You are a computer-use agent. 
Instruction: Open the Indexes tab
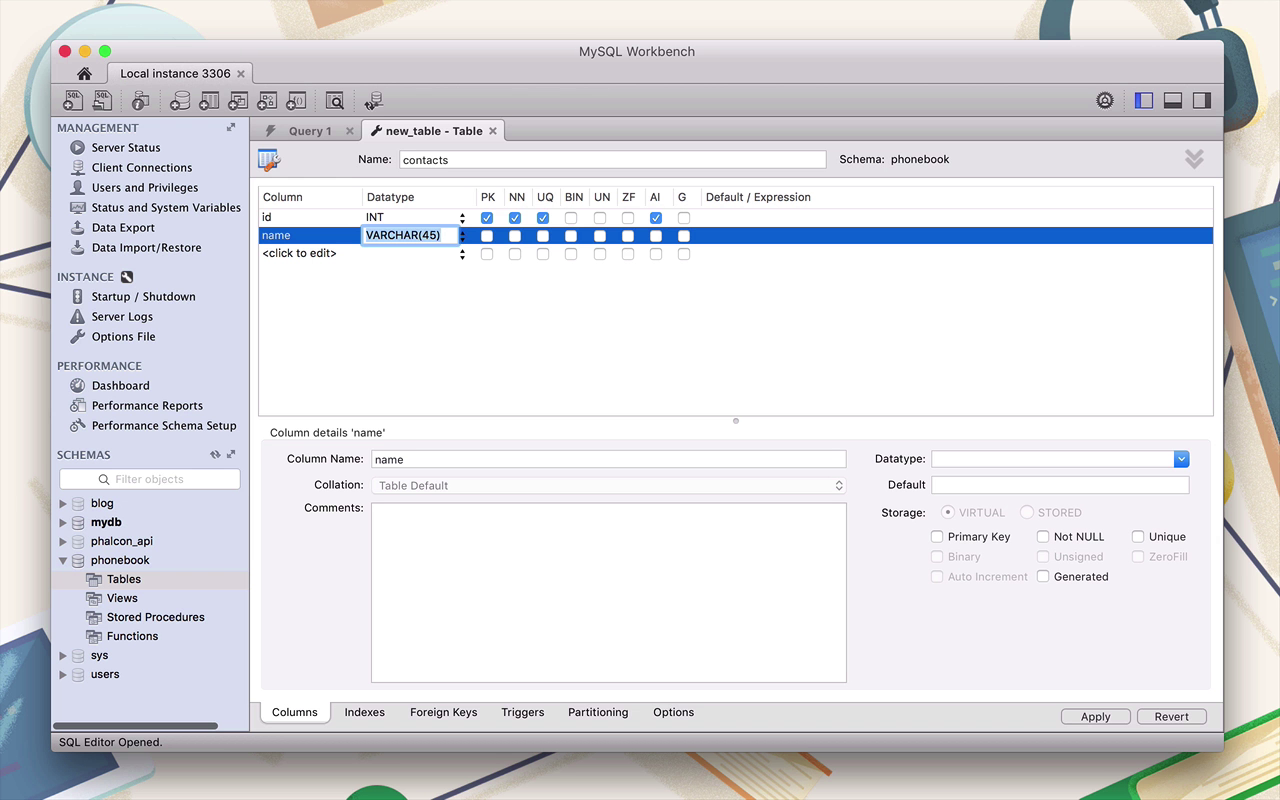[365, 712]
